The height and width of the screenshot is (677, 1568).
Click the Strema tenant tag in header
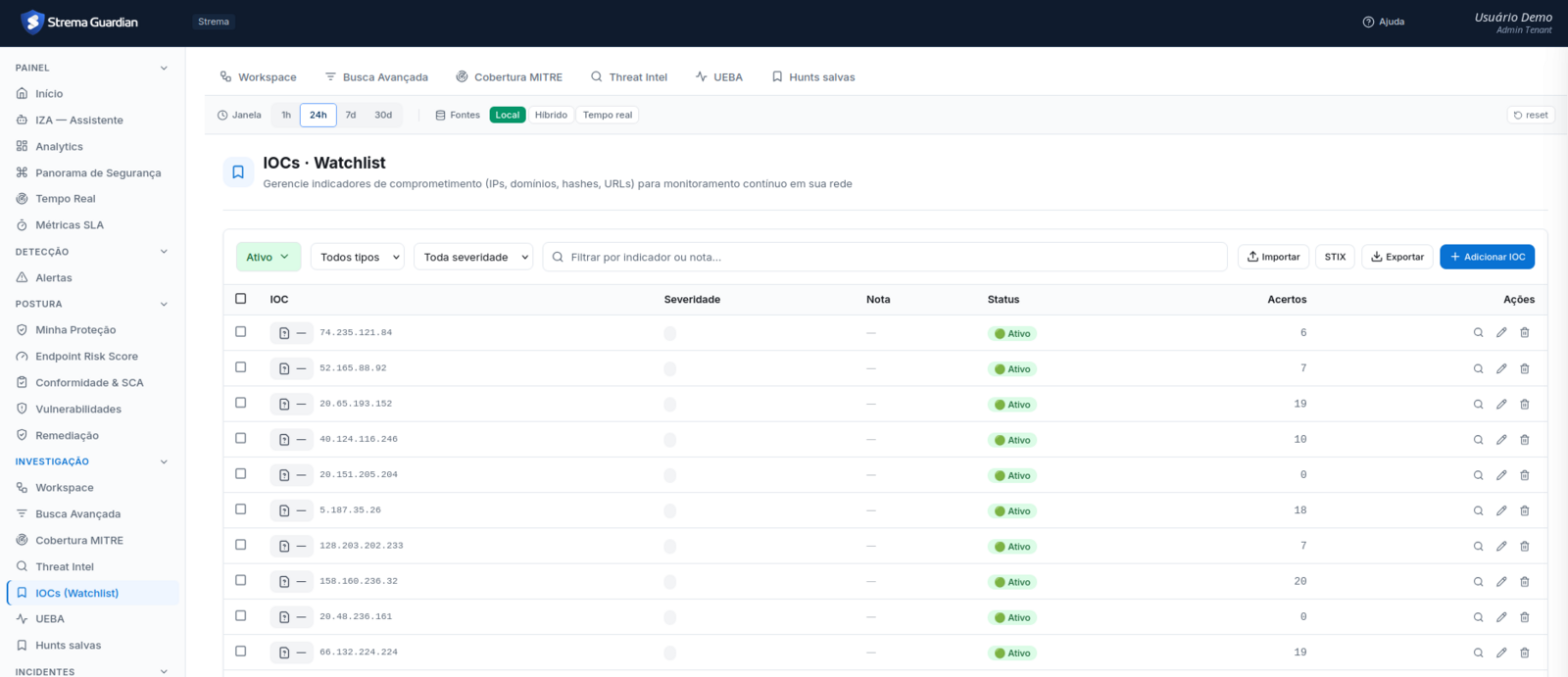pos(214,22)
